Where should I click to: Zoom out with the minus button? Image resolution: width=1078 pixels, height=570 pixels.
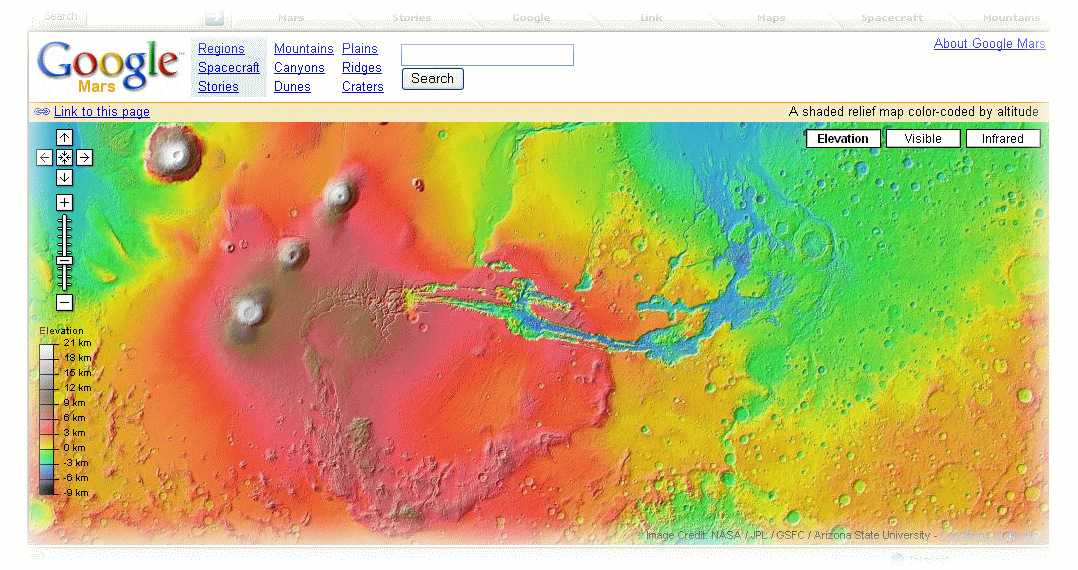64,303
